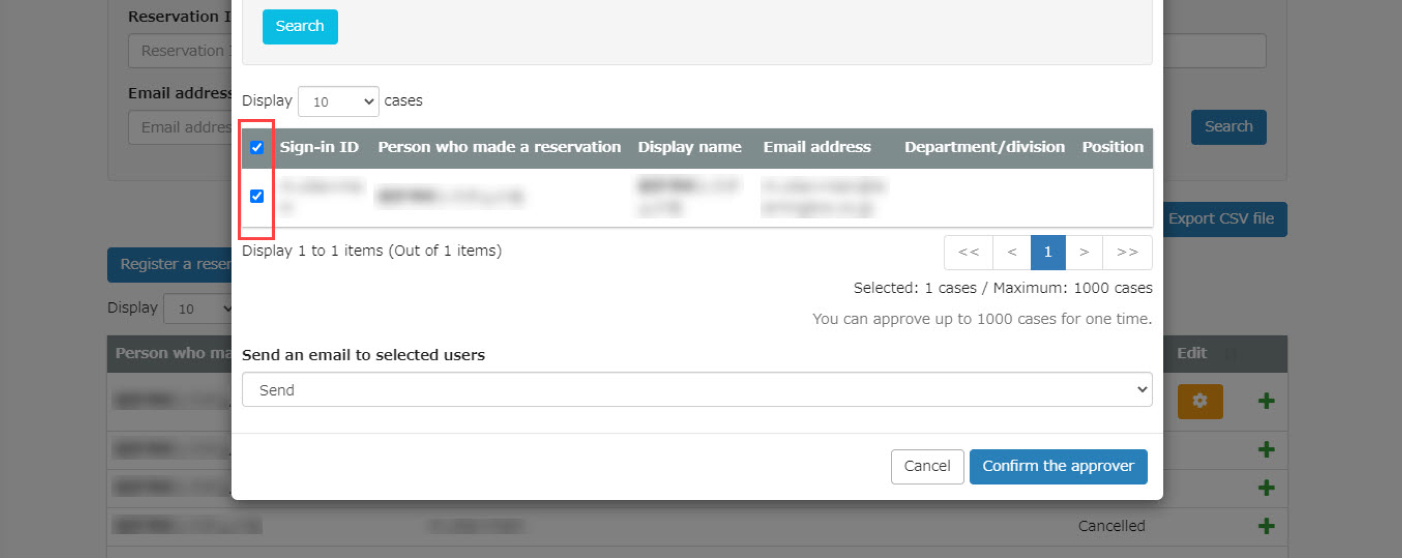Viewport: 1402px width, 558px height.
Task: Expand the Send email to selected users dropdown
Action: (x=696, y=390)
